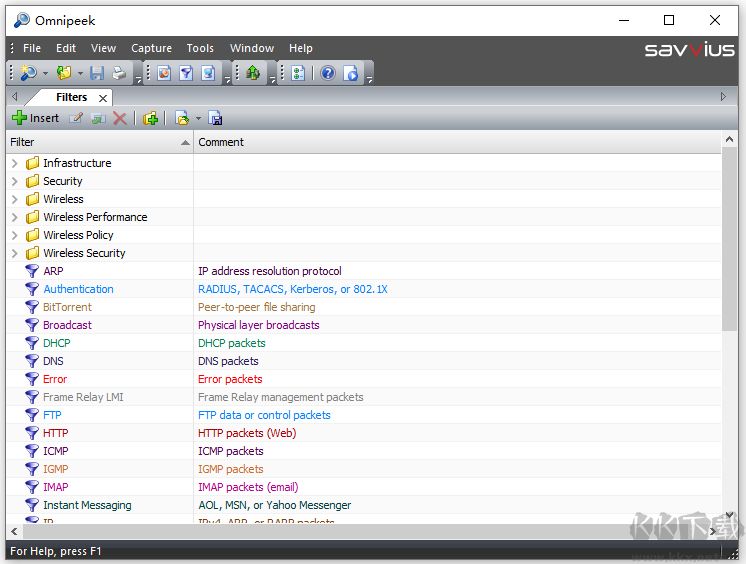Click the Insert Group folder-plus icon
Viewport: 746px width, 564px height.
(150, 118)
